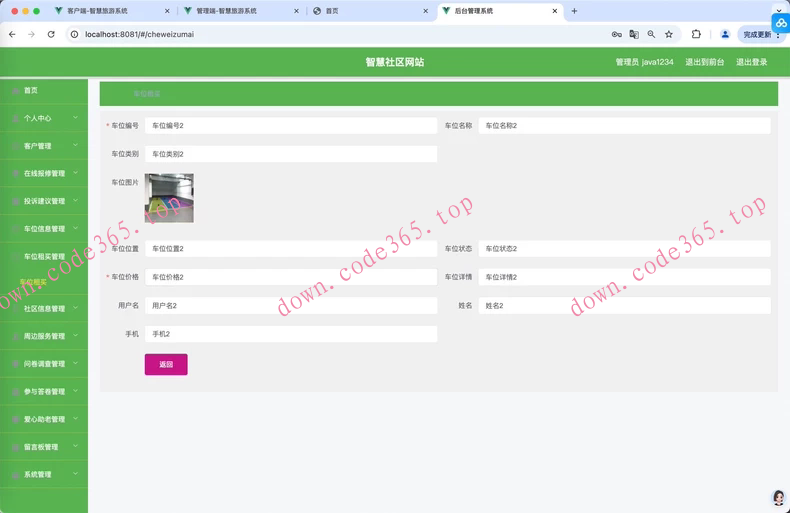Click the zoom magnifier icon in address bar
Image resolution: width=790 pixels, height=513 pixels.
pyautogui.click(x=651, y=34)
